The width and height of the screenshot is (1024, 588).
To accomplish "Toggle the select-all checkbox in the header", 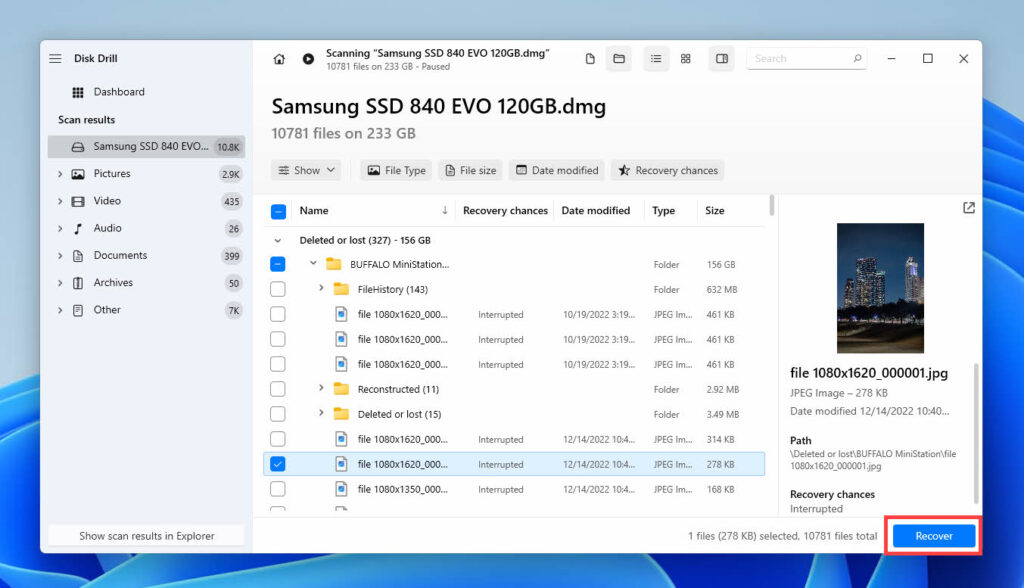I will point(279,210).
